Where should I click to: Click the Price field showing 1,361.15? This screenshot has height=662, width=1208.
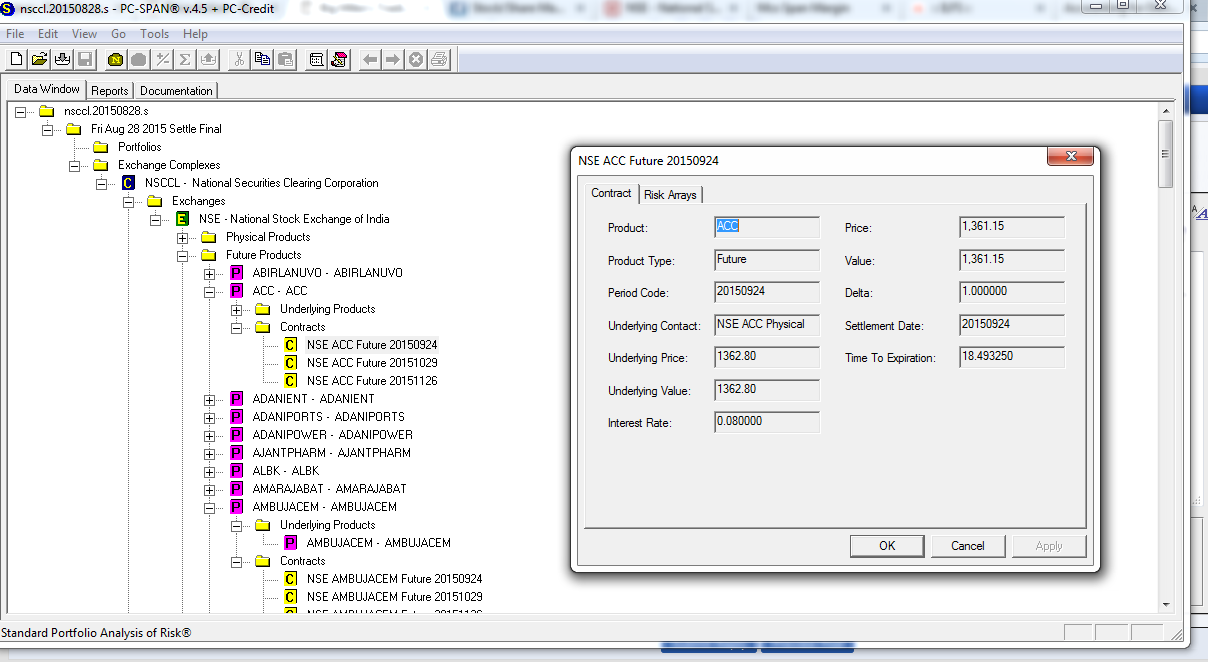(x=1012, y=227)
